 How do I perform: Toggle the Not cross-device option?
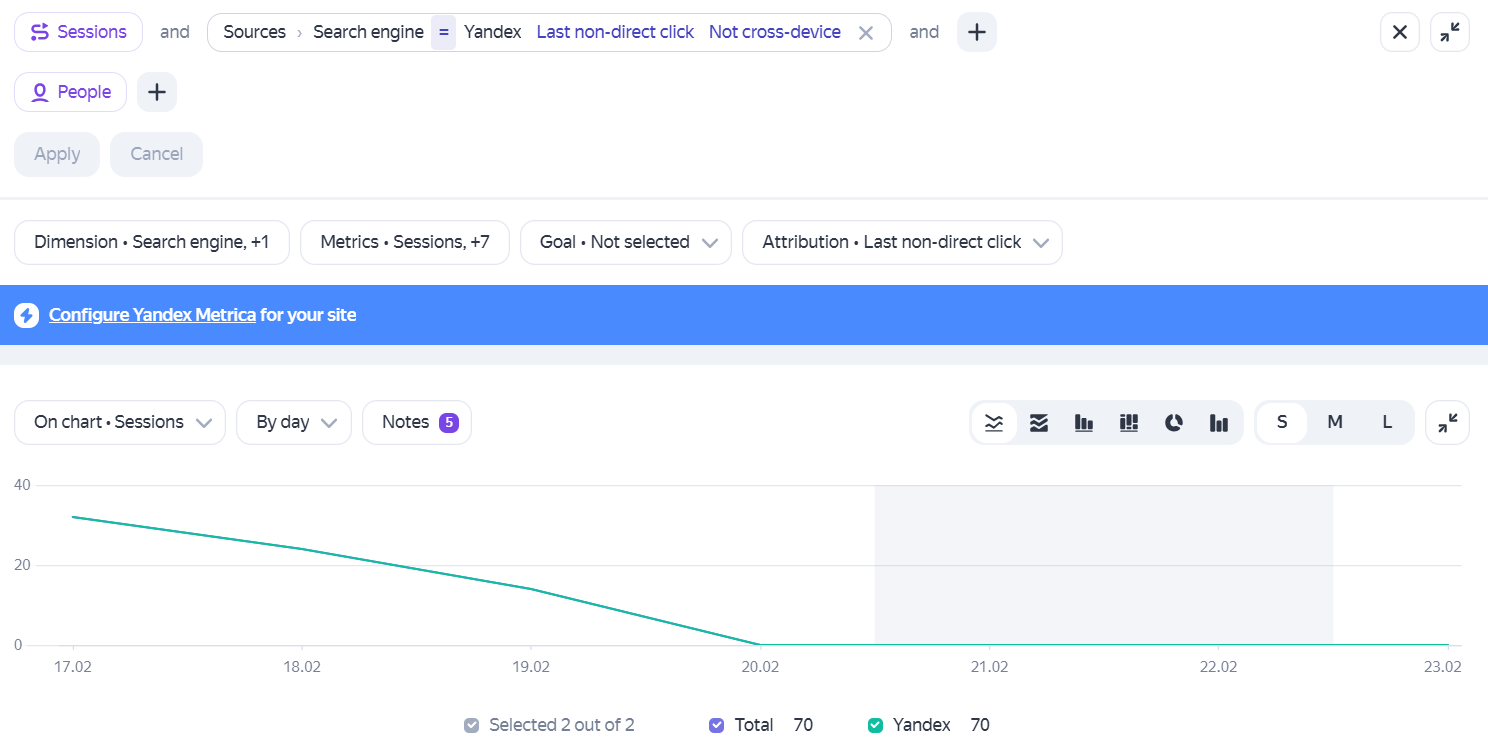pos(775,32)
